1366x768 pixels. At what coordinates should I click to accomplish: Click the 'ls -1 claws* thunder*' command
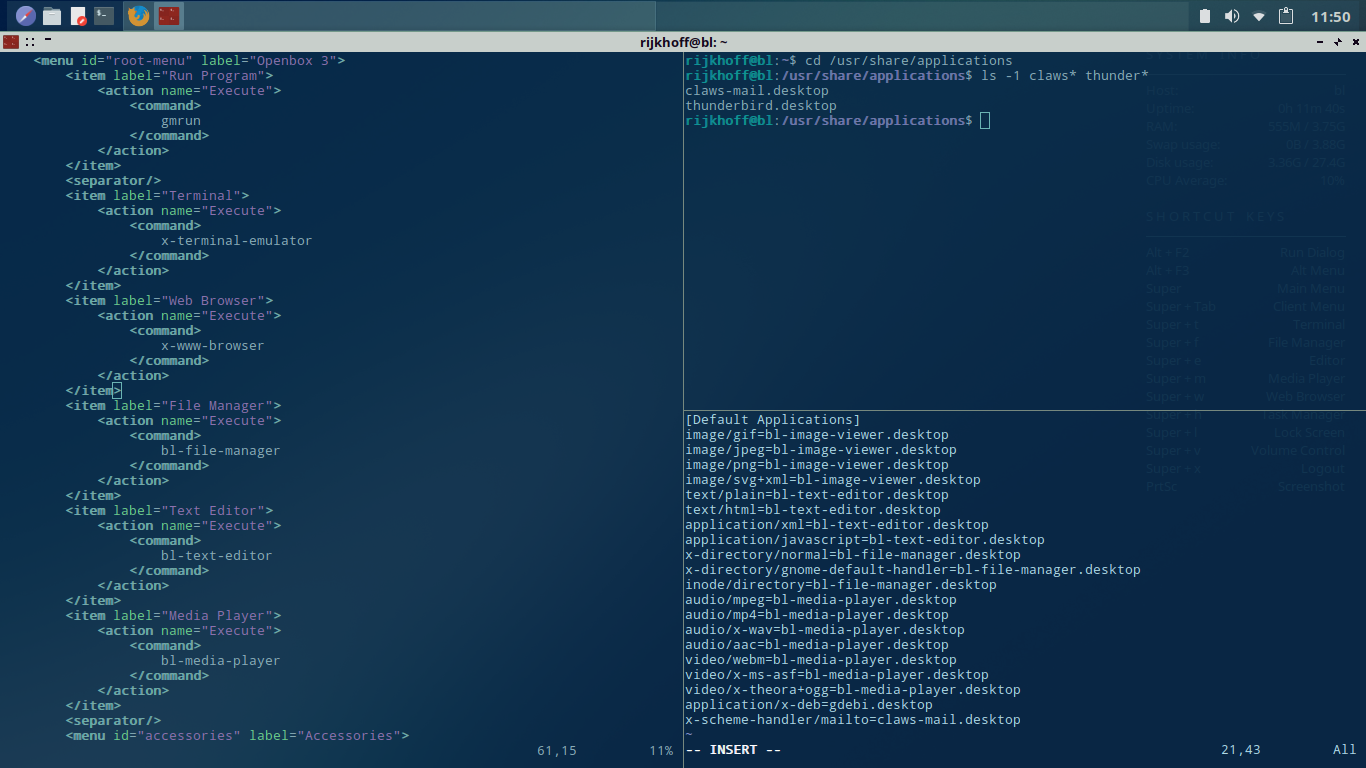[1065, 75]
